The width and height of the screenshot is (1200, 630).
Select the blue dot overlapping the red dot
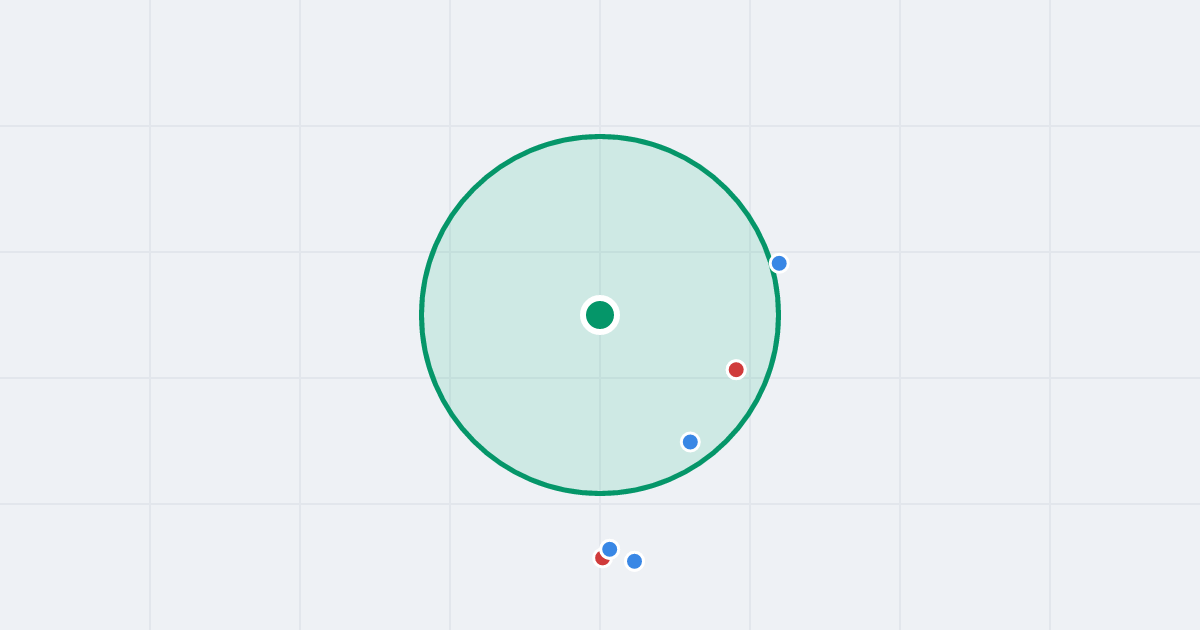(610, 549)
